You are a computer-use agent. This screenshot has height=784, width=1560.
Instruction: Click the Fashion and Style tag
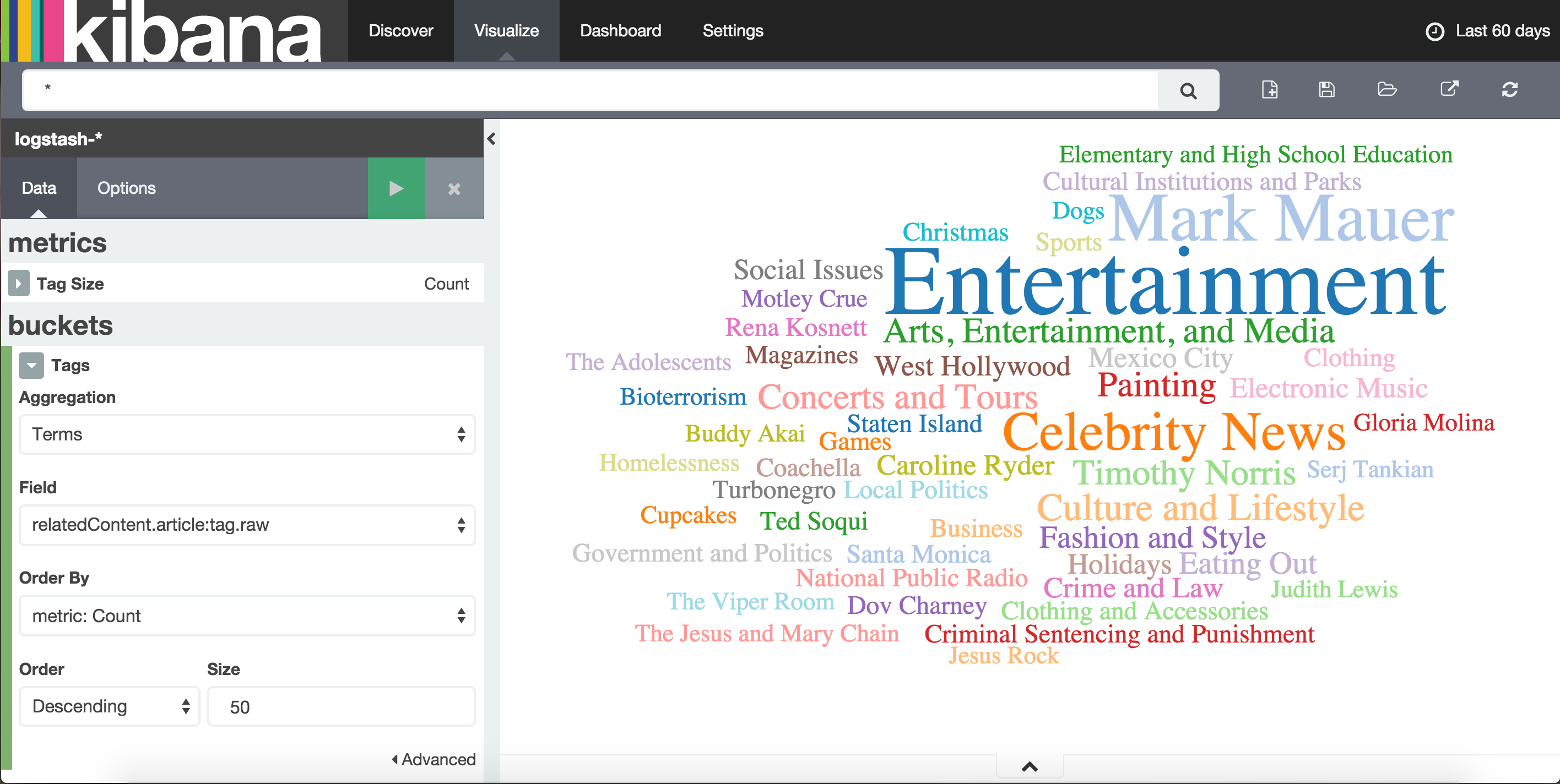(x=1152, y=537)
